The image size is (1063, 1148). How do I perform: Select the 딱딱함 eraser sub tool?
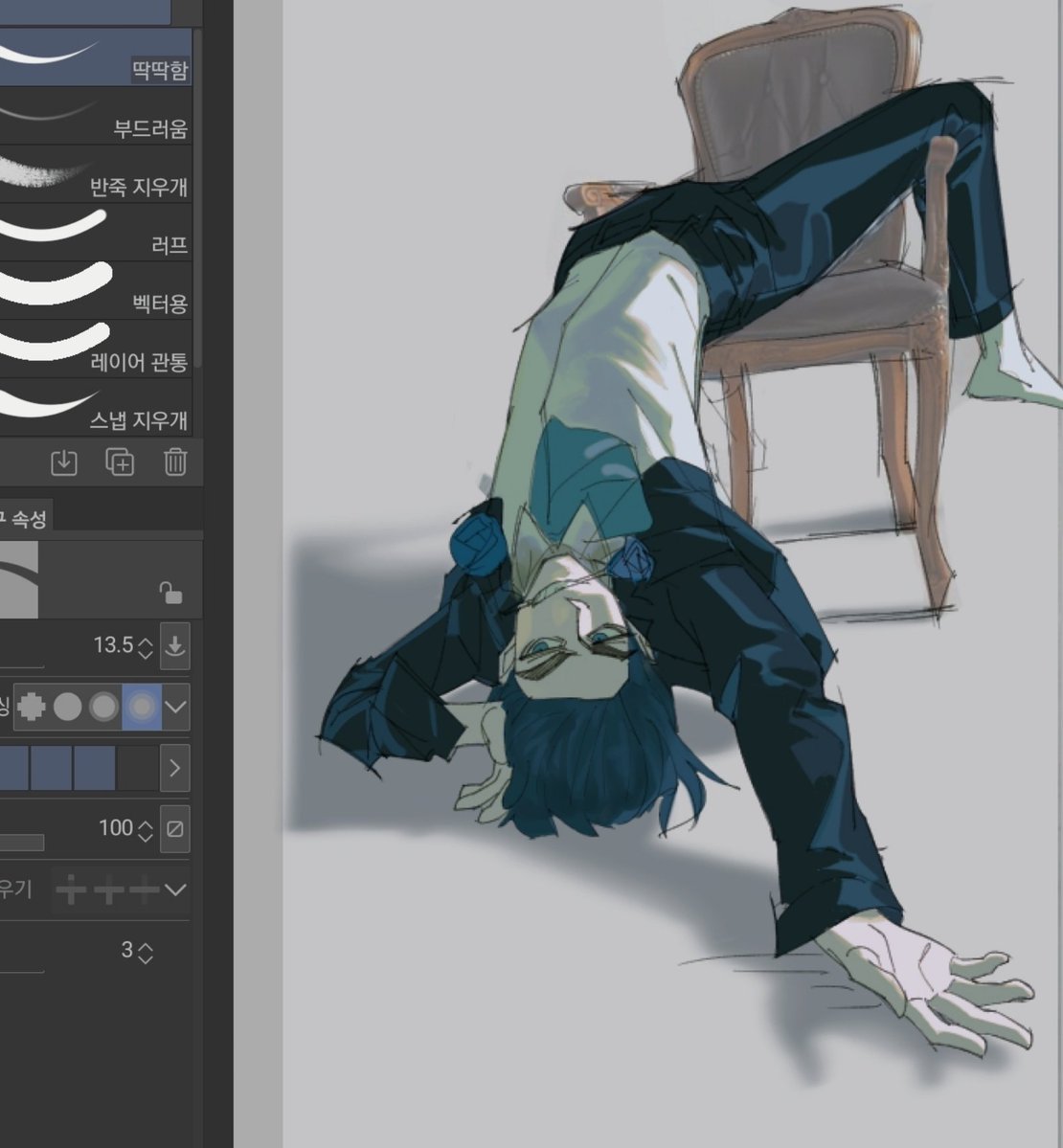95,57
